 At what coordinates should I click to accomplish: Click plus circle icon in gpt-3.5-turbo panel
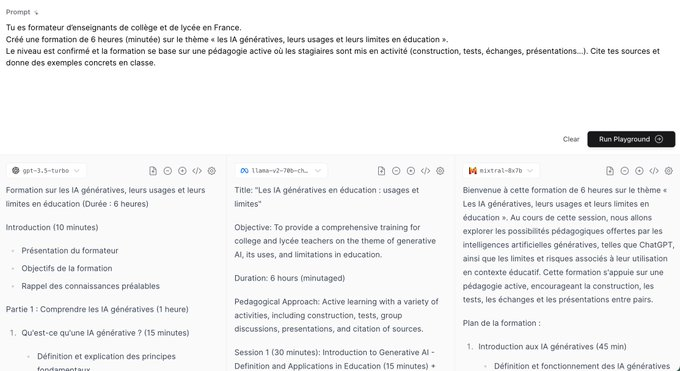(182, 171)
